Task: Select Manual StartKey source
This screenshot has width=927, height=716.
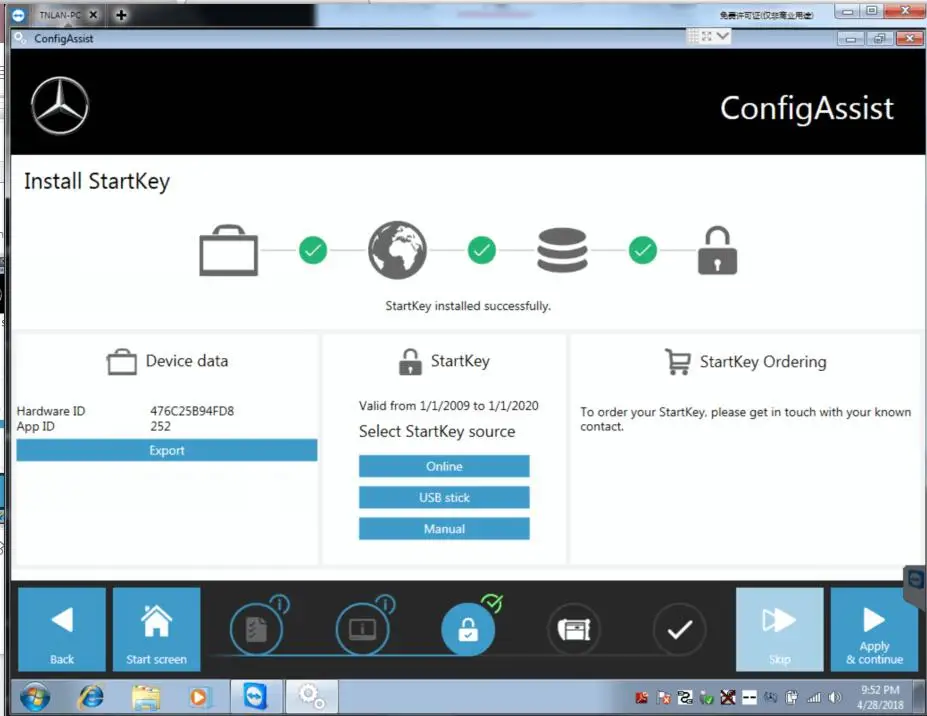Action: (444, 529)
